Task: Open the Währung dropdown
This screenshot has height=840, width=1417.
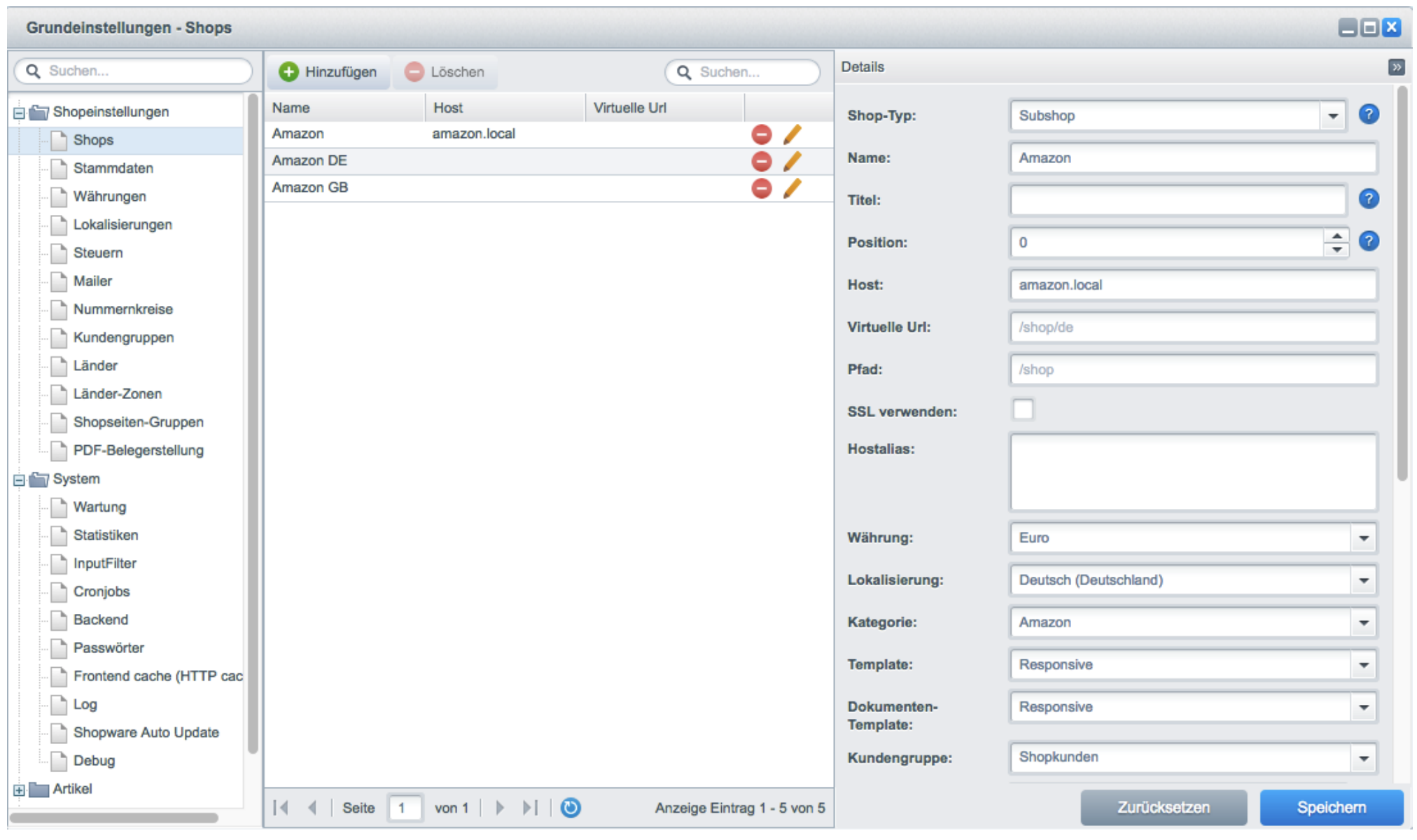Action: (1363, 538)
